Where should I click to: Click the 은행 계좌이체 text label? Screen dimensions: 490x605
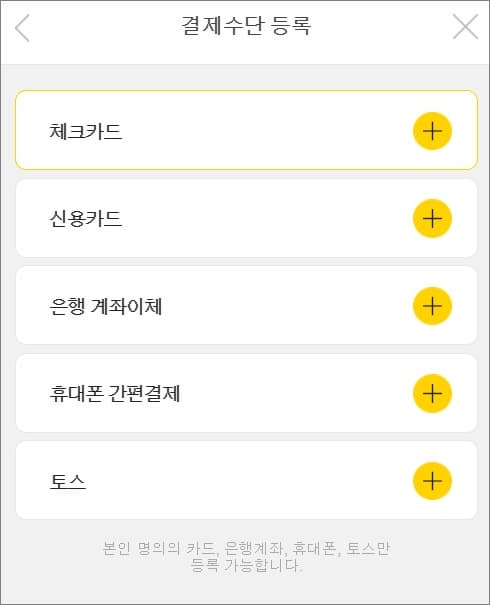(x=106, y=306)
